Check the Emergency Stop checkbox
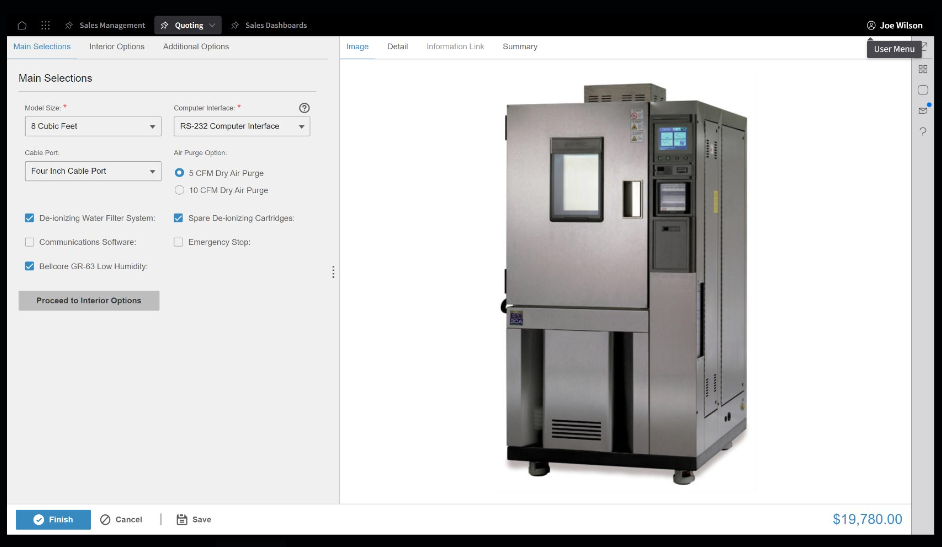 (178, 242)
